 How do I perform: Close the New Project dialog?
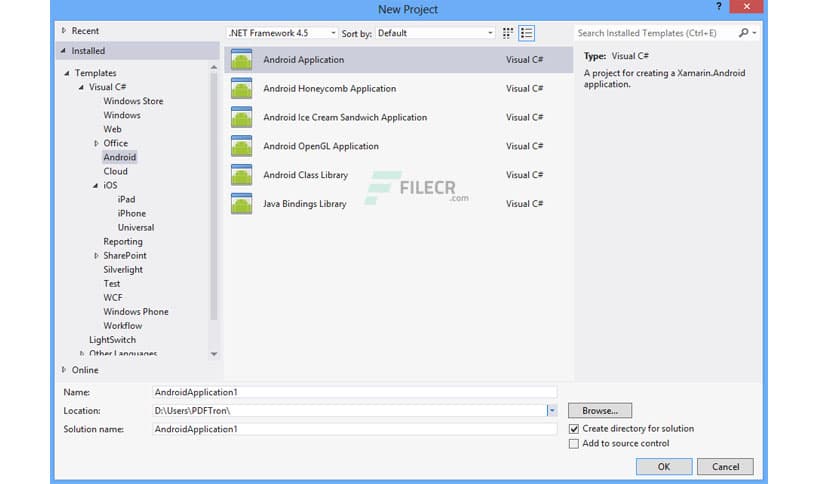click(x=746, y=6)
